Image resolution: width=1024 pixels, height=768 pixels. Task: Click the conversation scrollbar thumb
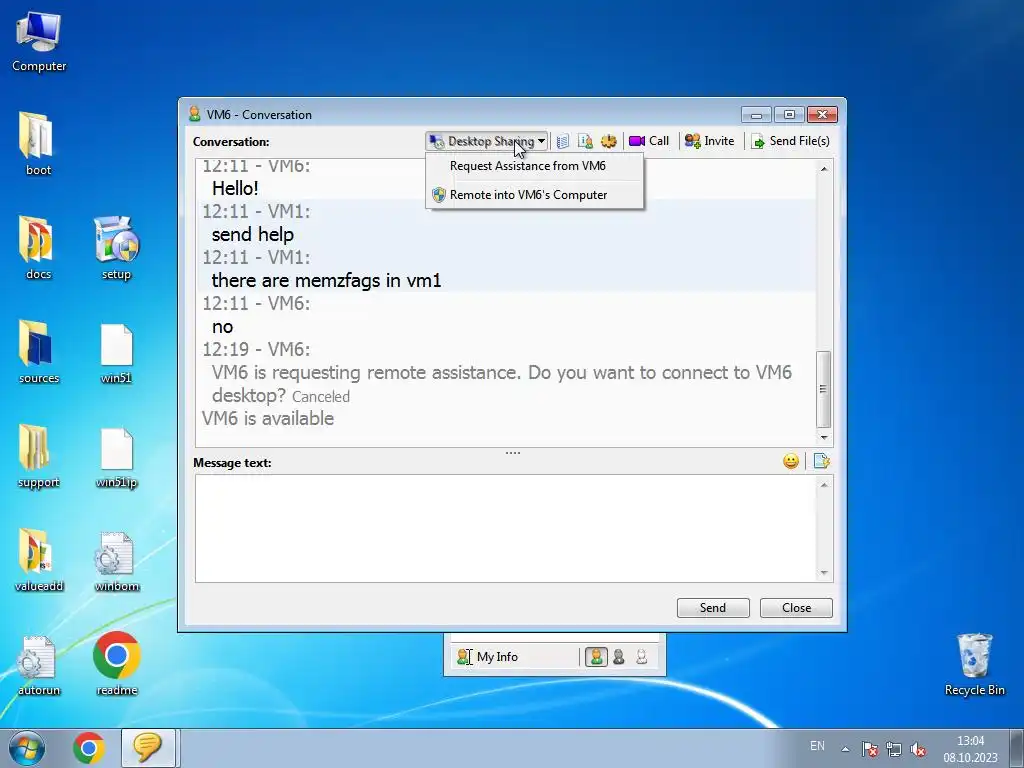824,389
